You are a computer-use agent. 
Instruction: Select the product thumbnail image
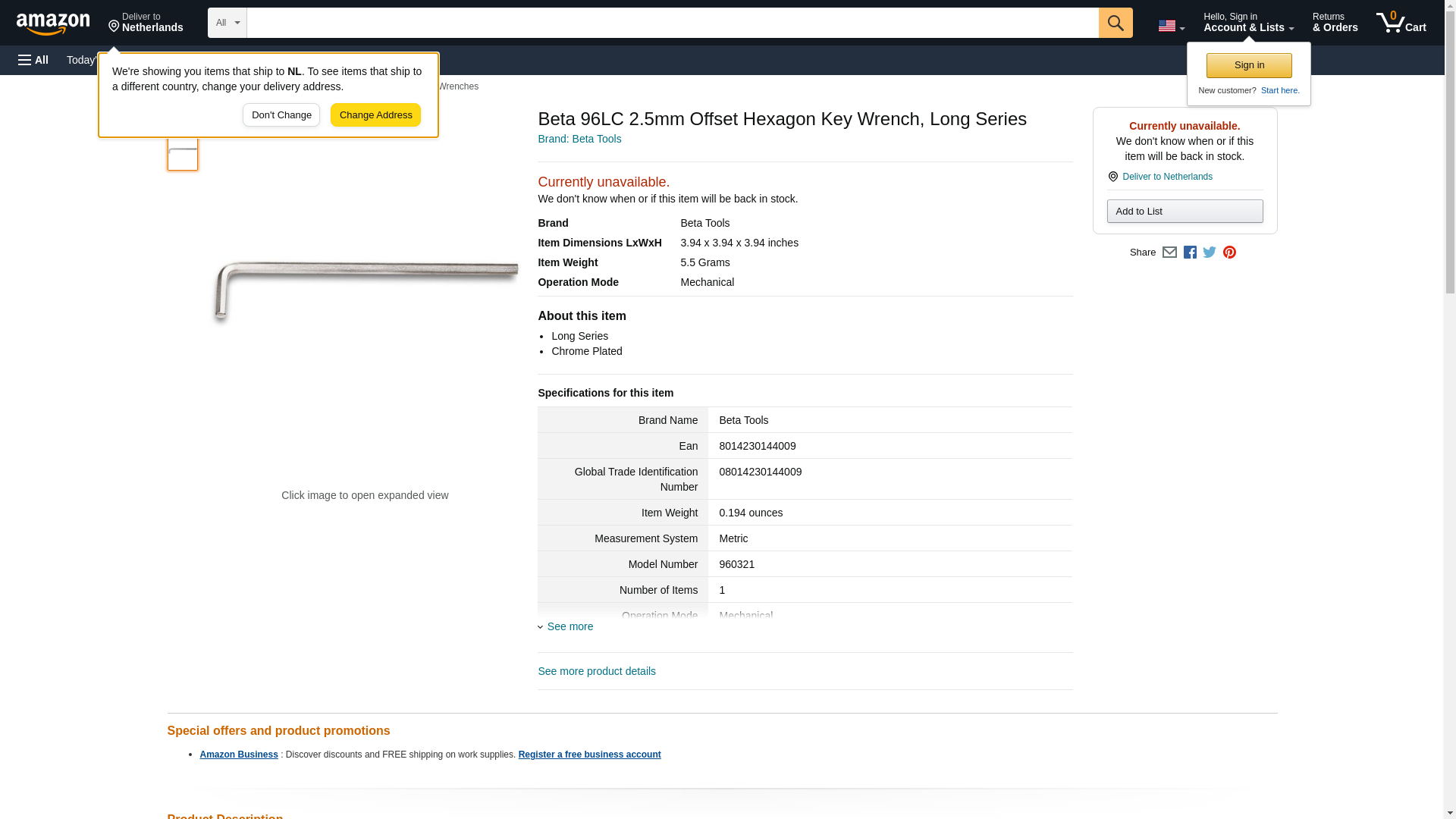pos(183,155)
